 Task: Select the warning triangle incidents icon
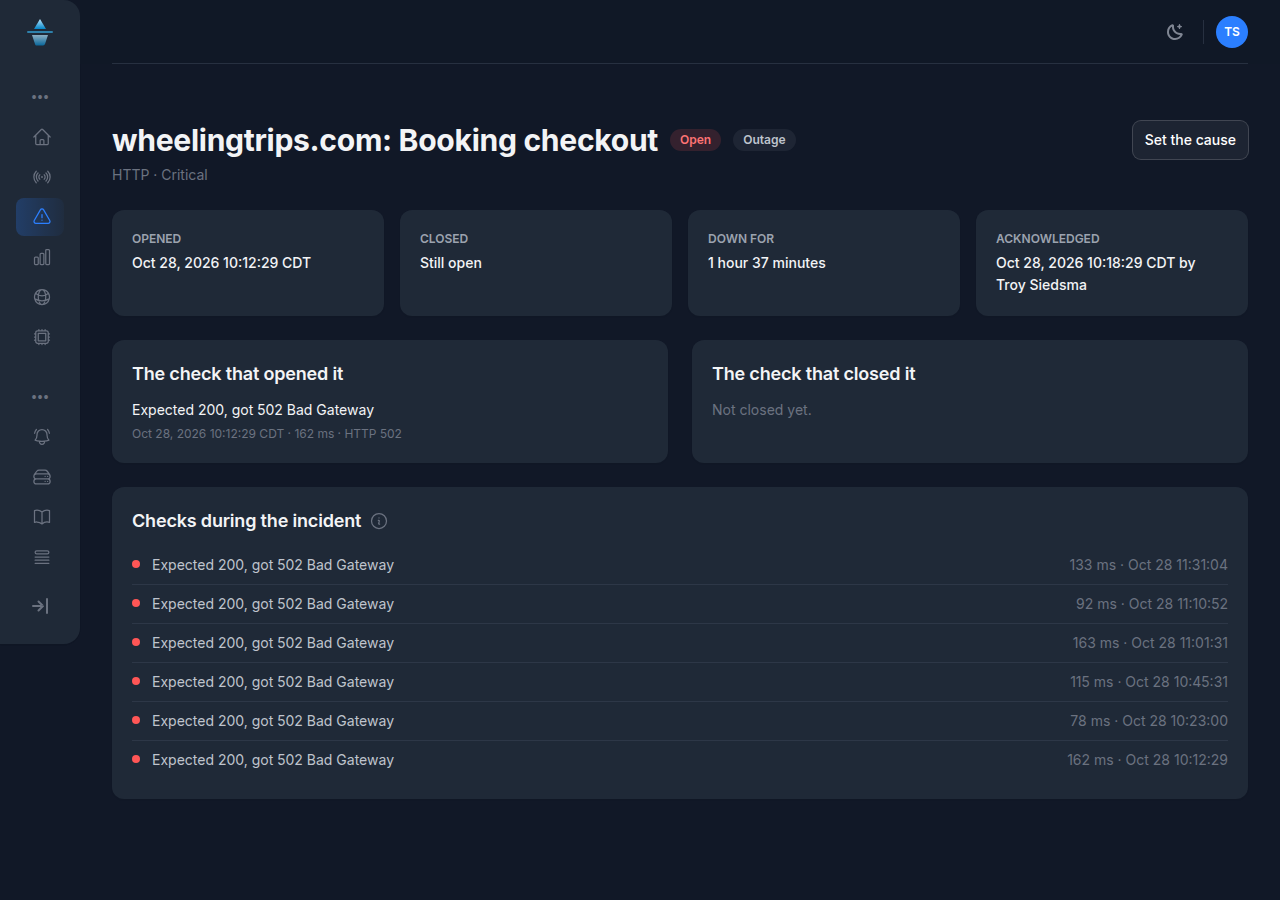[x=41, y=217]
